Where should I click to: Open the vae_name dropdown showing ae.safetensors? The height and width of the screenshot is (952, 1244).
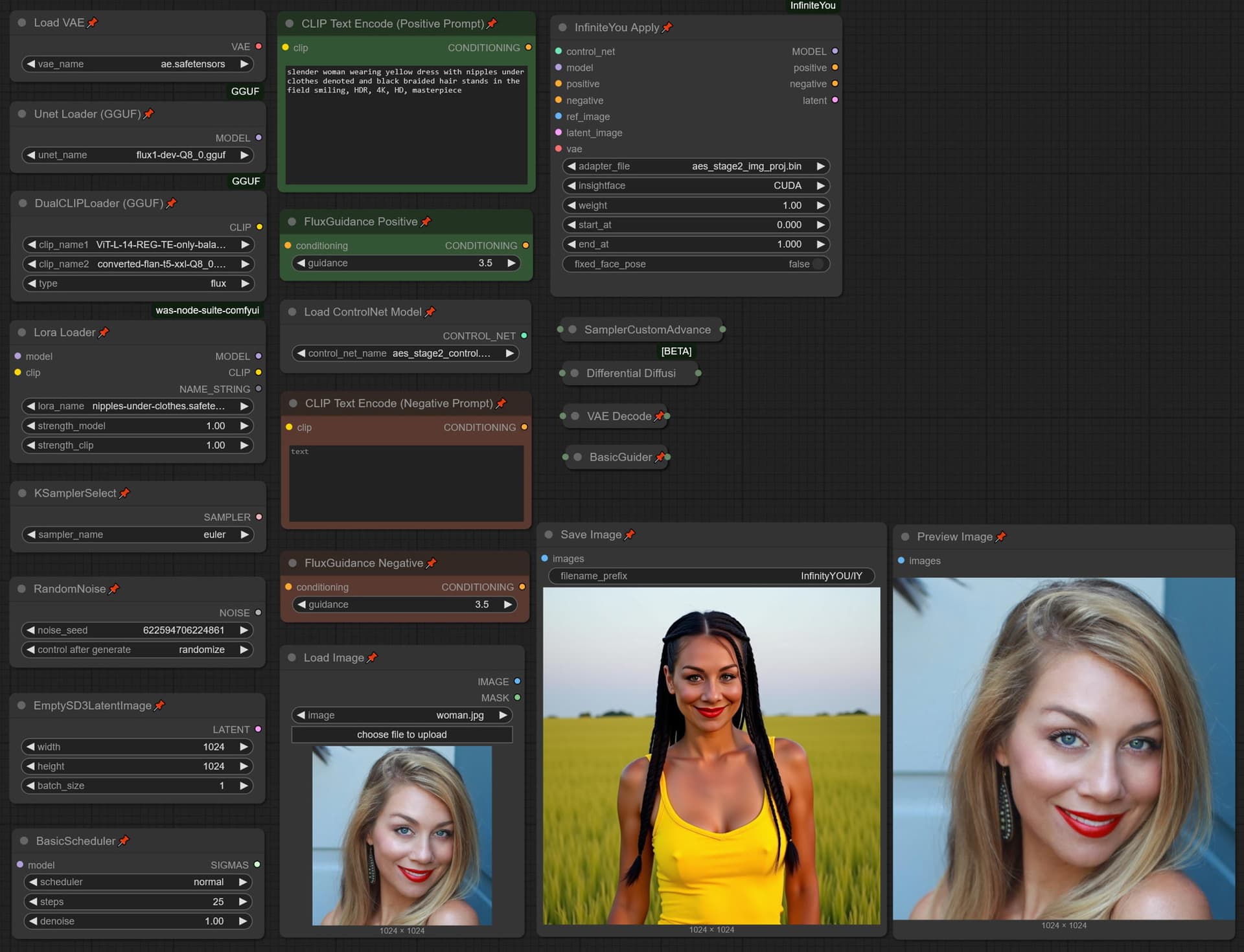click(138, 64)
